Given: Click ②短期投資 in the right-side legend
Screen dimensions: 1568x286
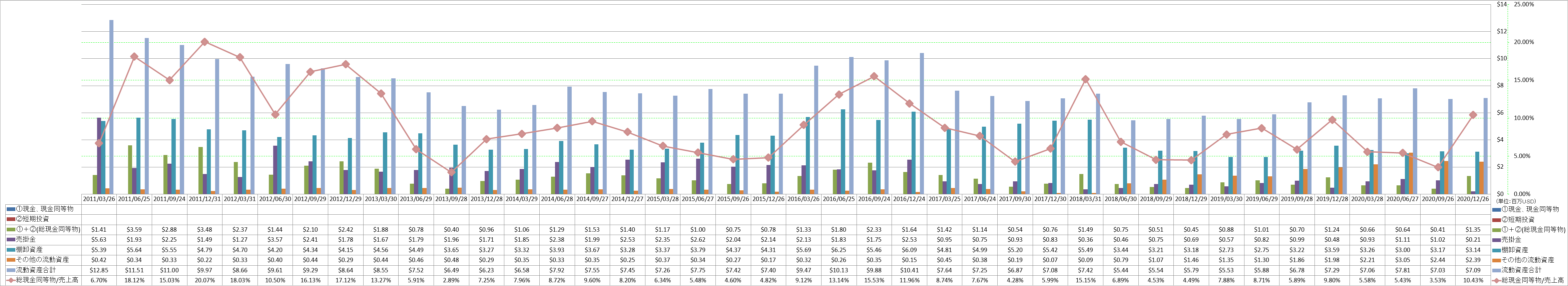Looking at the screenshot, I should click(x=1518, y=219).
